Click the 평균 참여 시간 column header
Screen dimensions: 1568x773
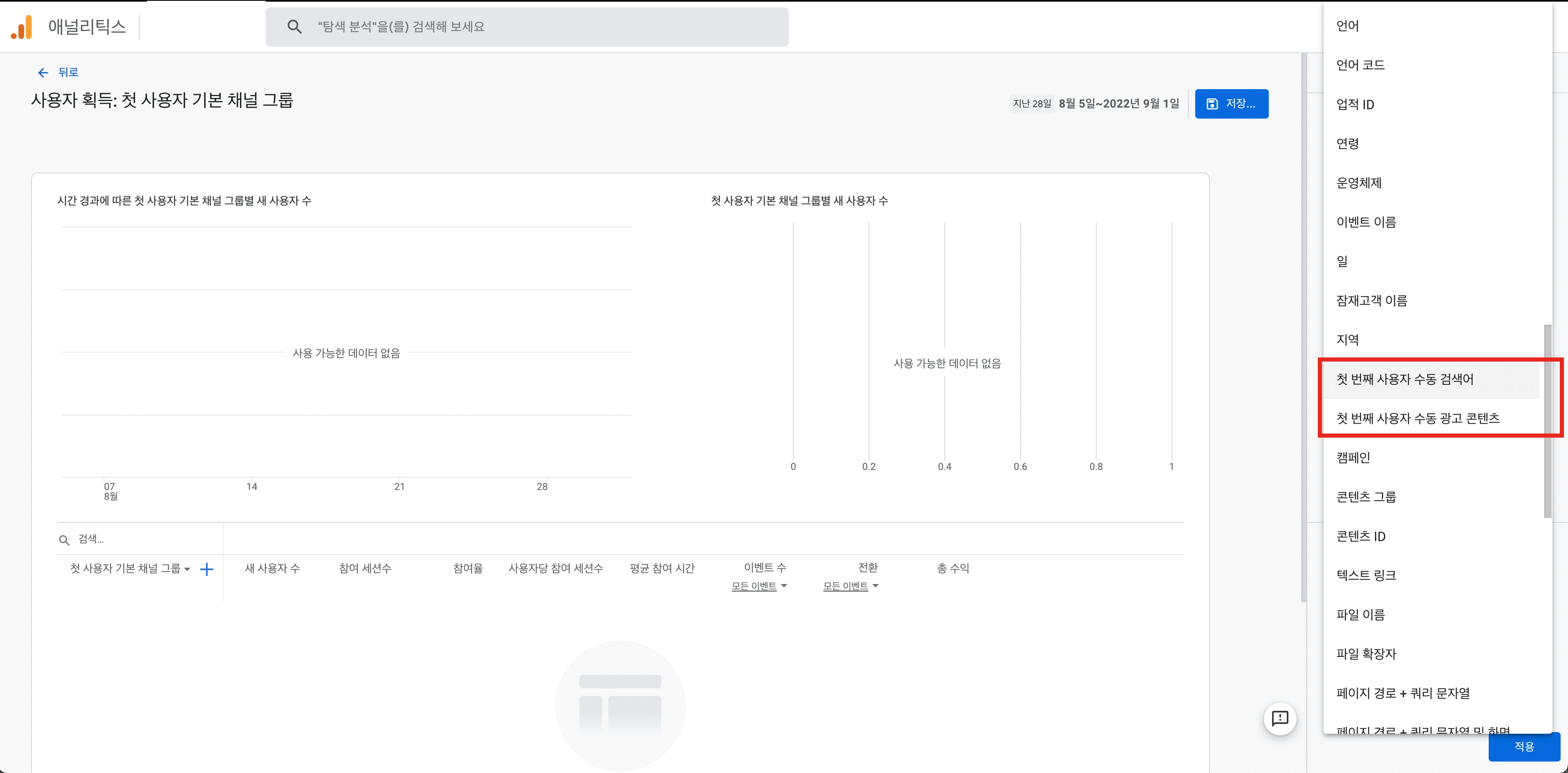click(662, 569)
